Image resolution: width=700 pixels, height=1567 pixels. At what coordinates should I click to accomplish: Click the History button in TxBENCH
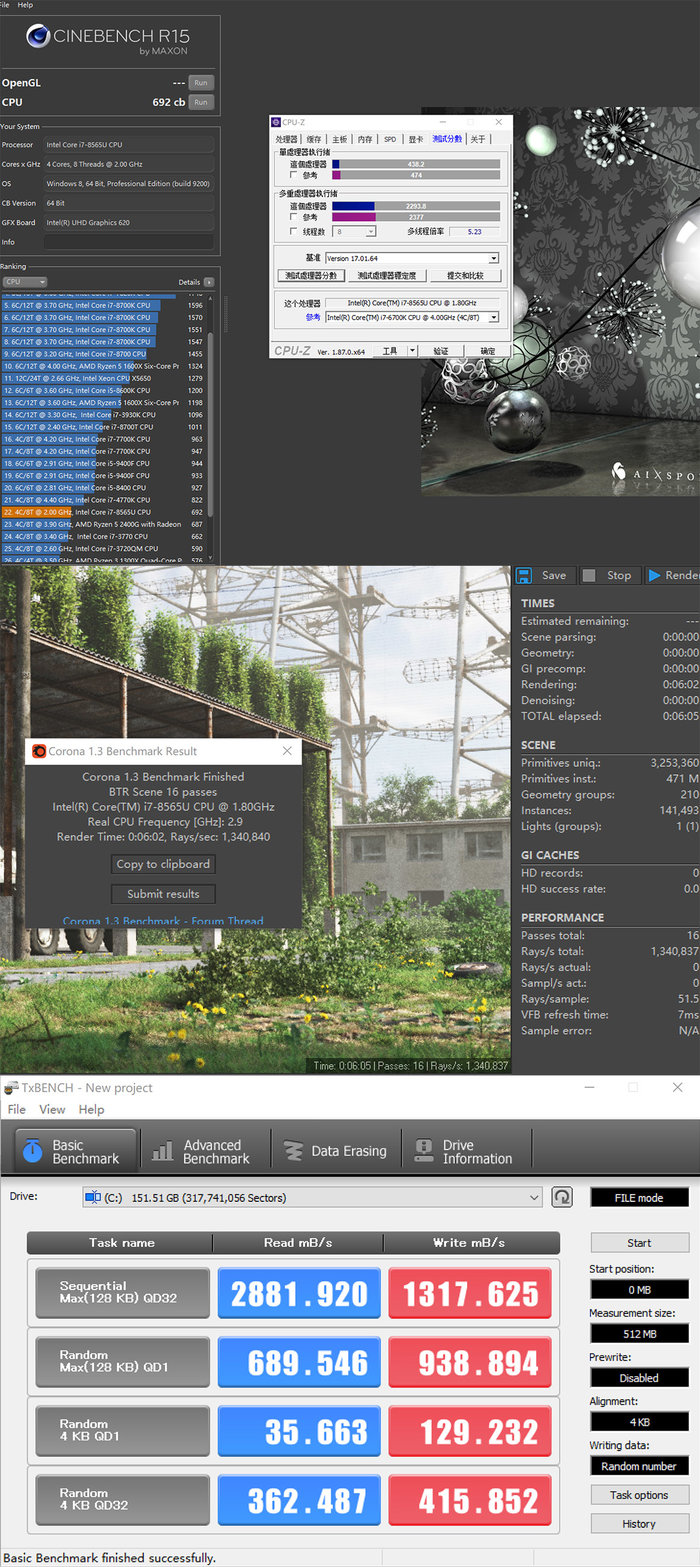pos(639,1524)
